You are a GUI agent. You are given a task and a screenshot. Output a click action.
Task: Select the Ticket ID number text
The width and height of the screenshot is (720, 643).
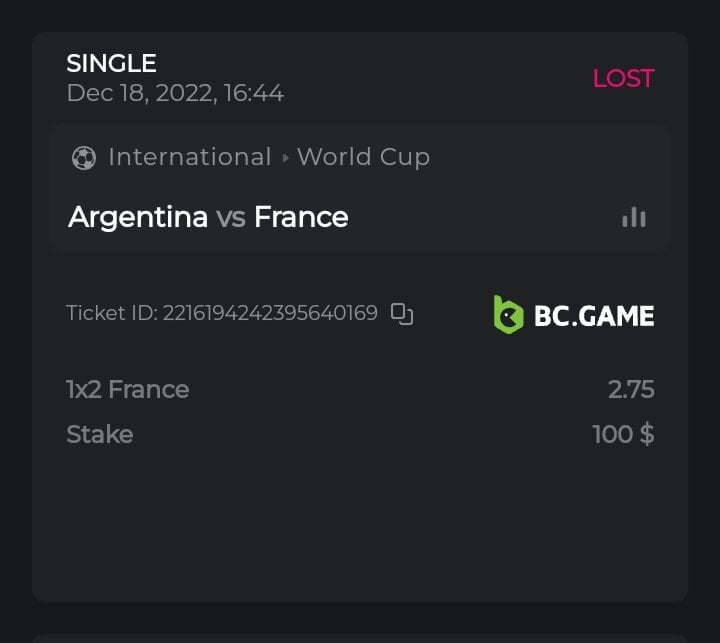tap(270, 313)
